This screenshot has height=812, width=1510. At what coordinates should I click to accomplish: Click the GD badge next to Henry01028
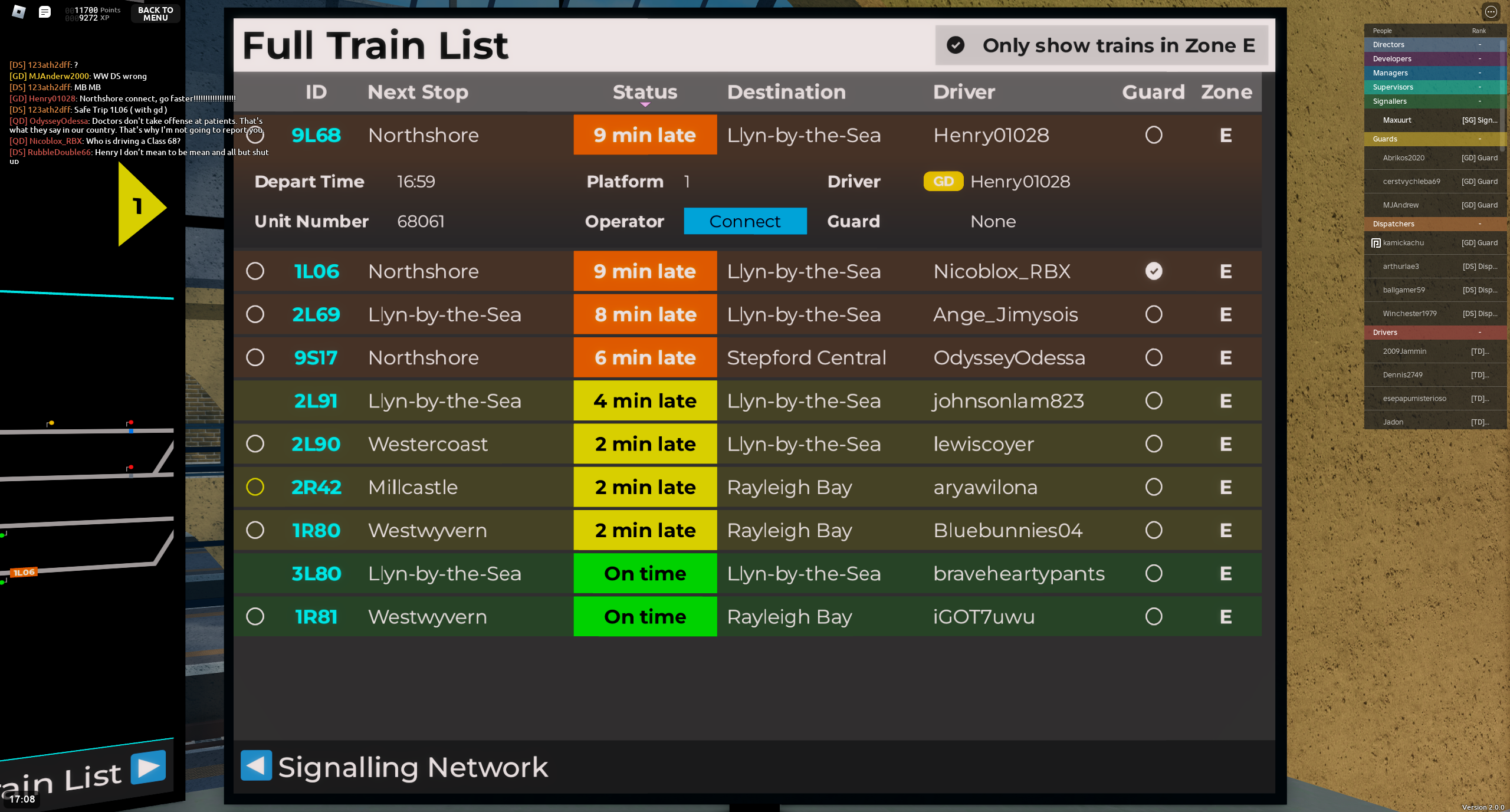pyautogui.click(x=943, y=182)
